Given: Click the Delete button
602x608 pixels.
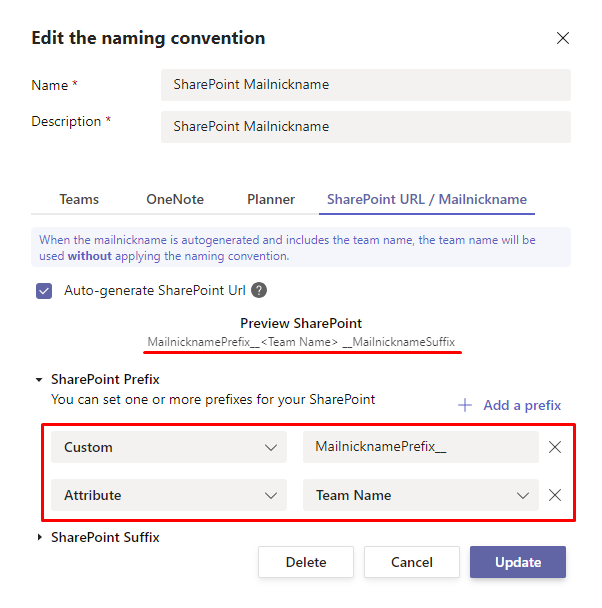Looking at the screenshot, I should 306,562.
